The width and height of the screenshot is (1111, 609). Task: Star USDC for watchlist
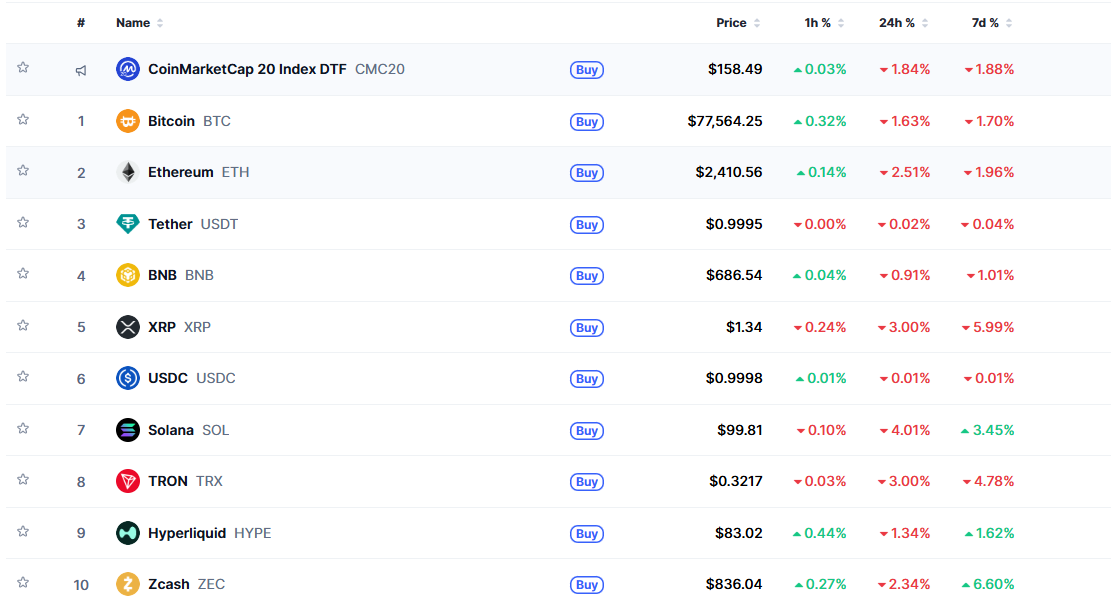coord(23,377)
